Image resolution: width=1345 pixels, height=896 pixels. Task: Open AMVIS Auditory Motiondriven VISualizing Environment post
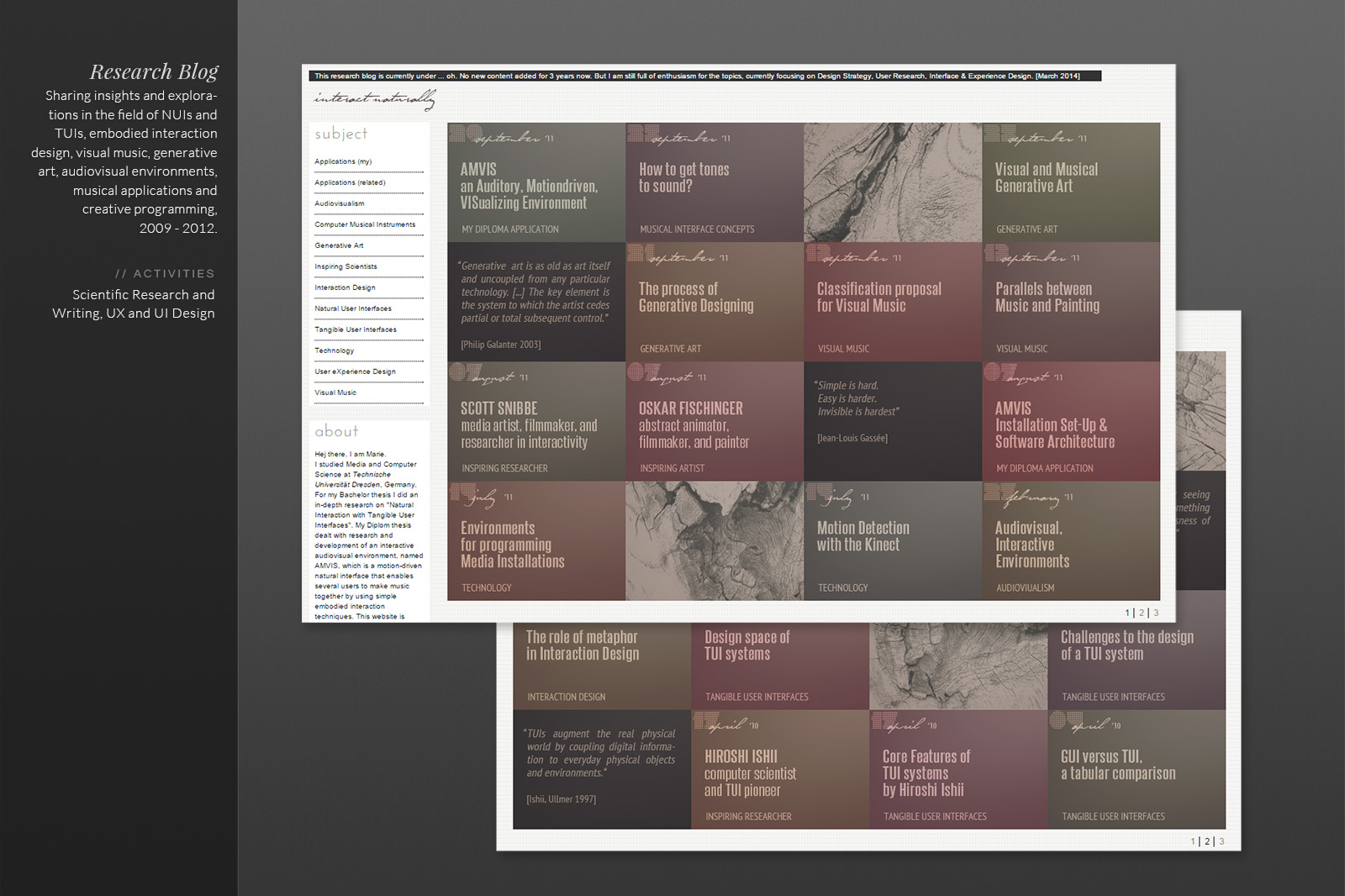pyautogui.click(x=536, y=182)
